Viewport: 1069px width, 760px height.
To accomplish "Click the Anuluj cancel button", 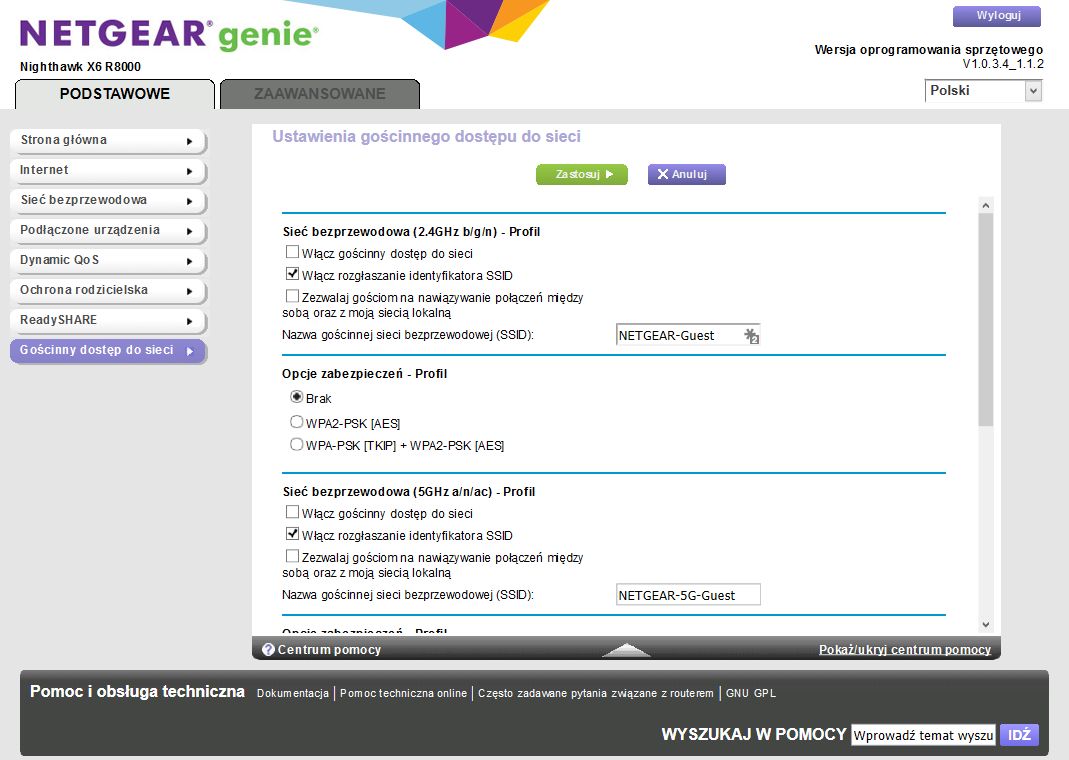I will [x=687, y=174].
